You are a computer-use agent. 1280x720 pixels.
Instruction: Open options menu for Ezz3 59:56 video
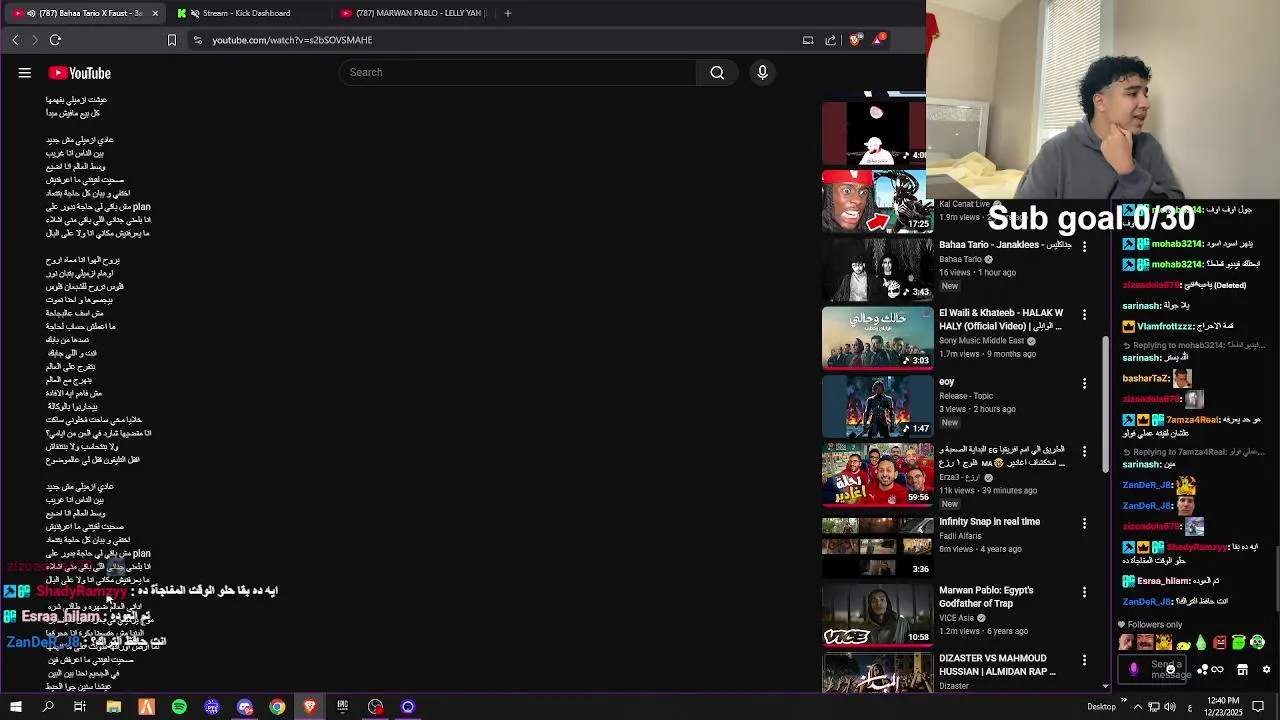pyautogui.click(x=1084, y=452)
